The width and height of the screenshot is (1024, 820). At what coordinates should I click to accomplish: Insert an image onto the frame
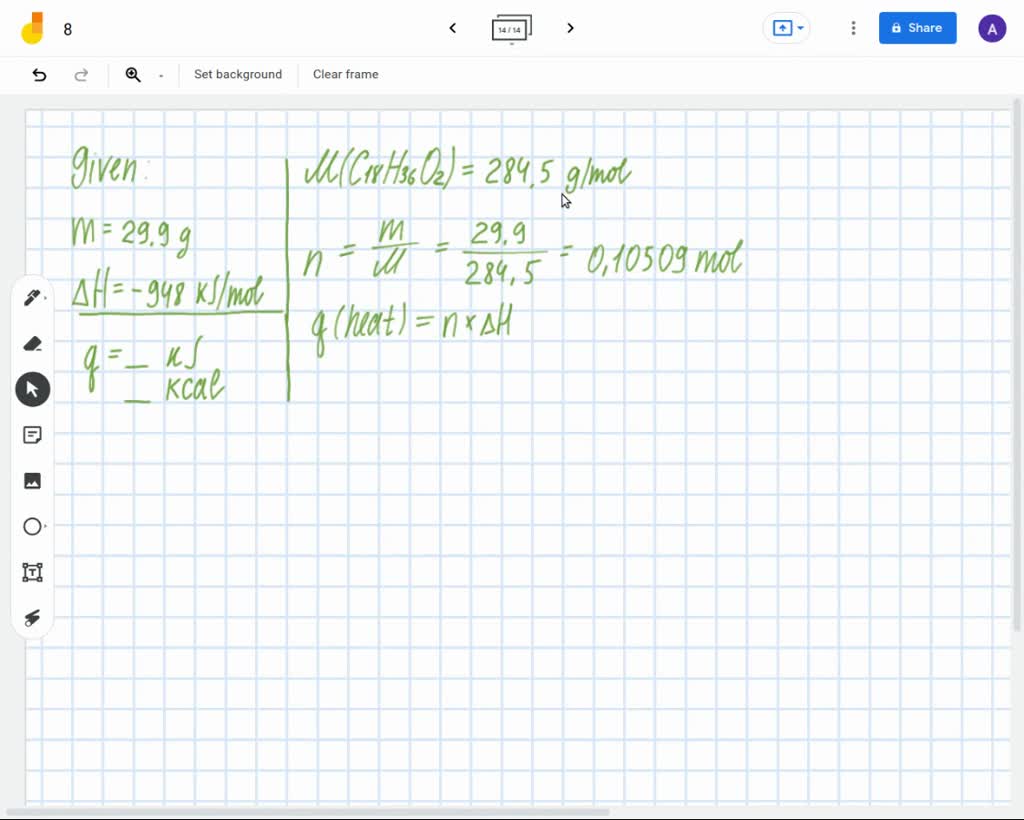point(32,481)
